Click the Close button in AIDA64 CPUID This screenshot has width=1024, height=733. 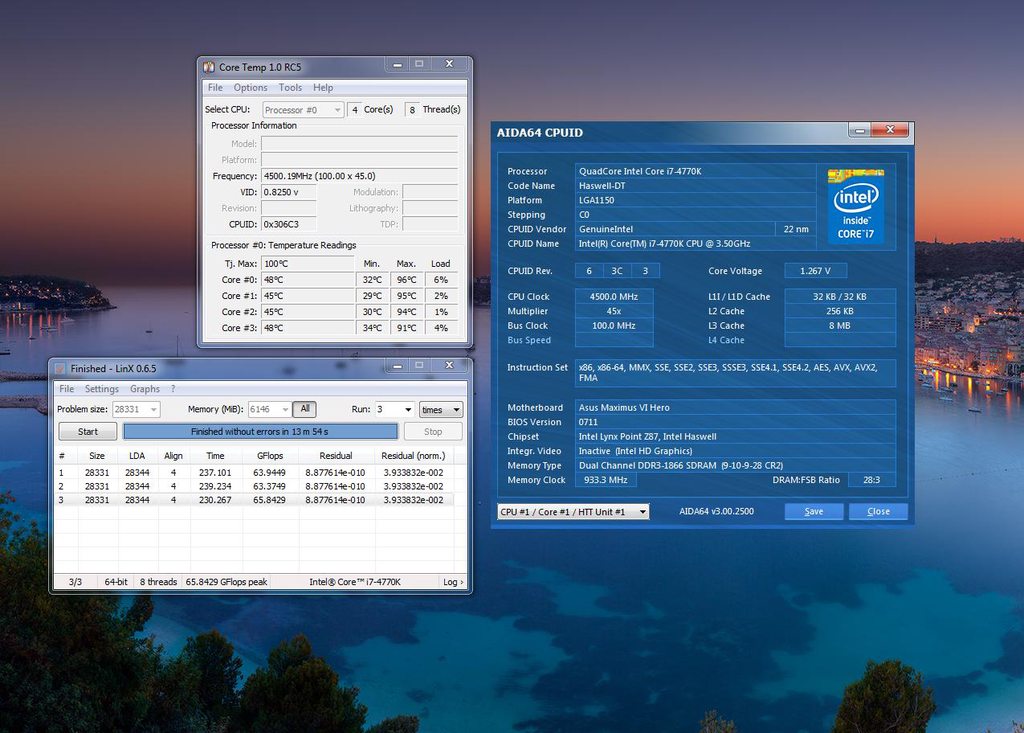coord(878,512)
